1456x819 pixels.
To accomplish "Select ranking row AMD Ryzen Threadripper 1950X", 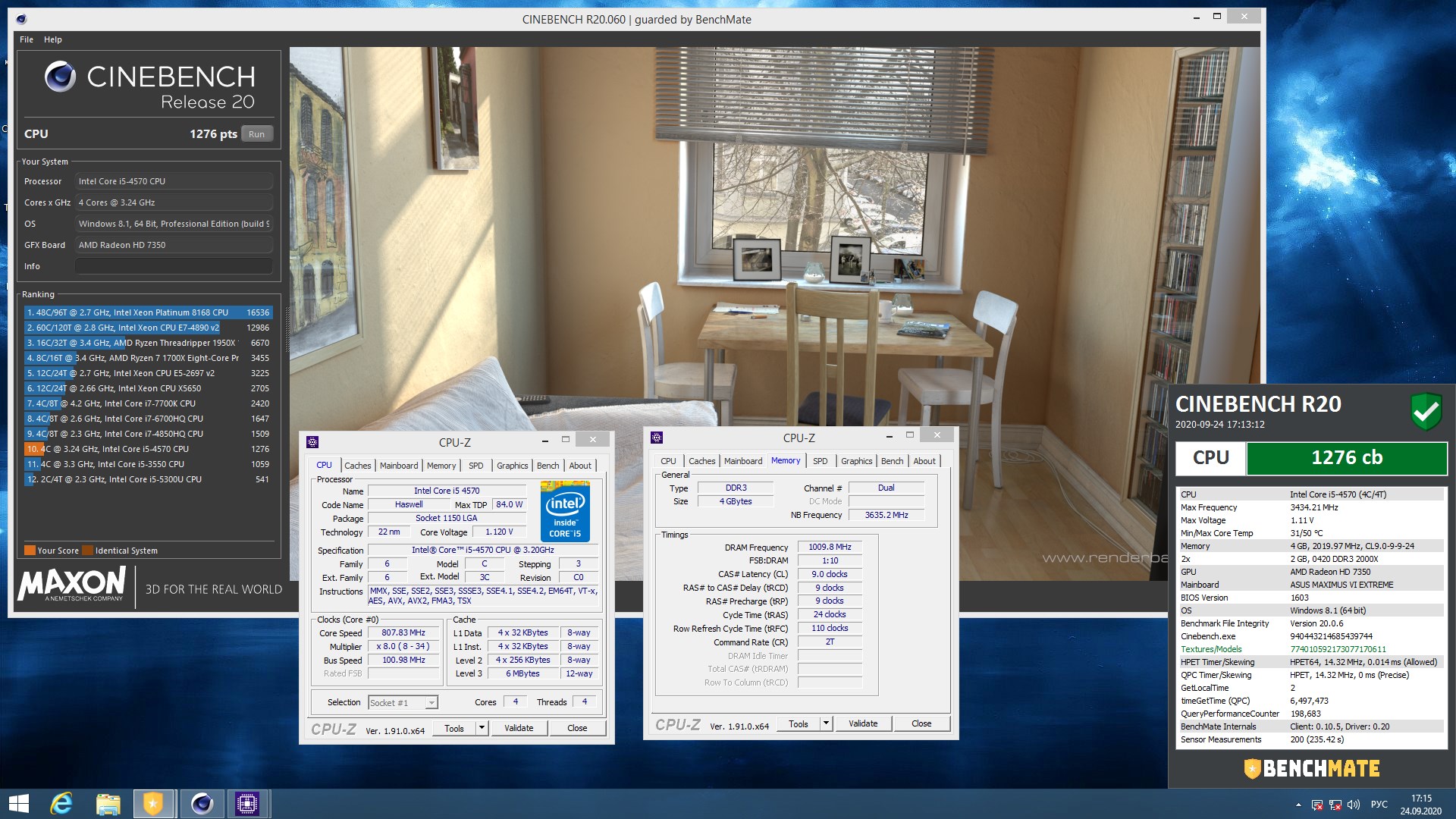I will [x=148, y=343].
